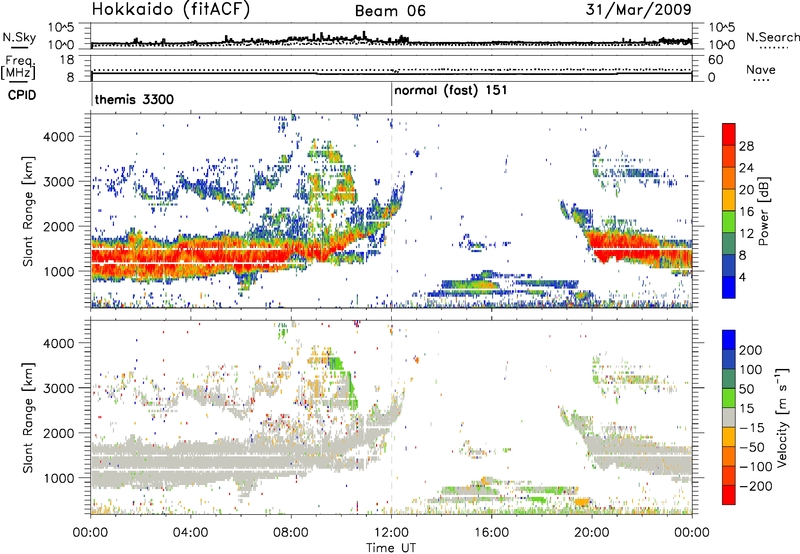Click the '2000' tick on velocity panel
The image size is (800, 554).
click(x=58, y=433)
